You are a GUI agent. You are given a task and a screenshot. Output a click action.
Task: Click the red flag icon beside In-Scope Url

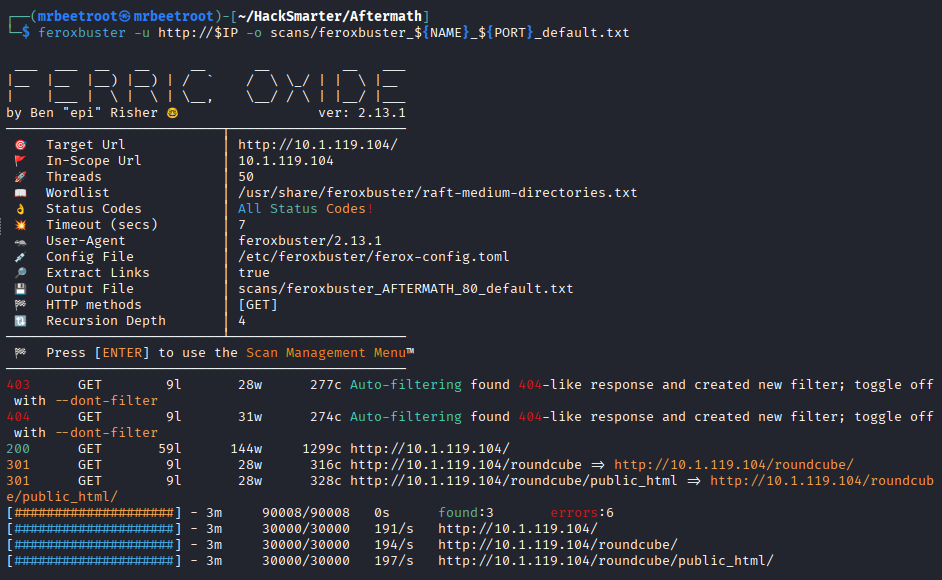[20, 160]
